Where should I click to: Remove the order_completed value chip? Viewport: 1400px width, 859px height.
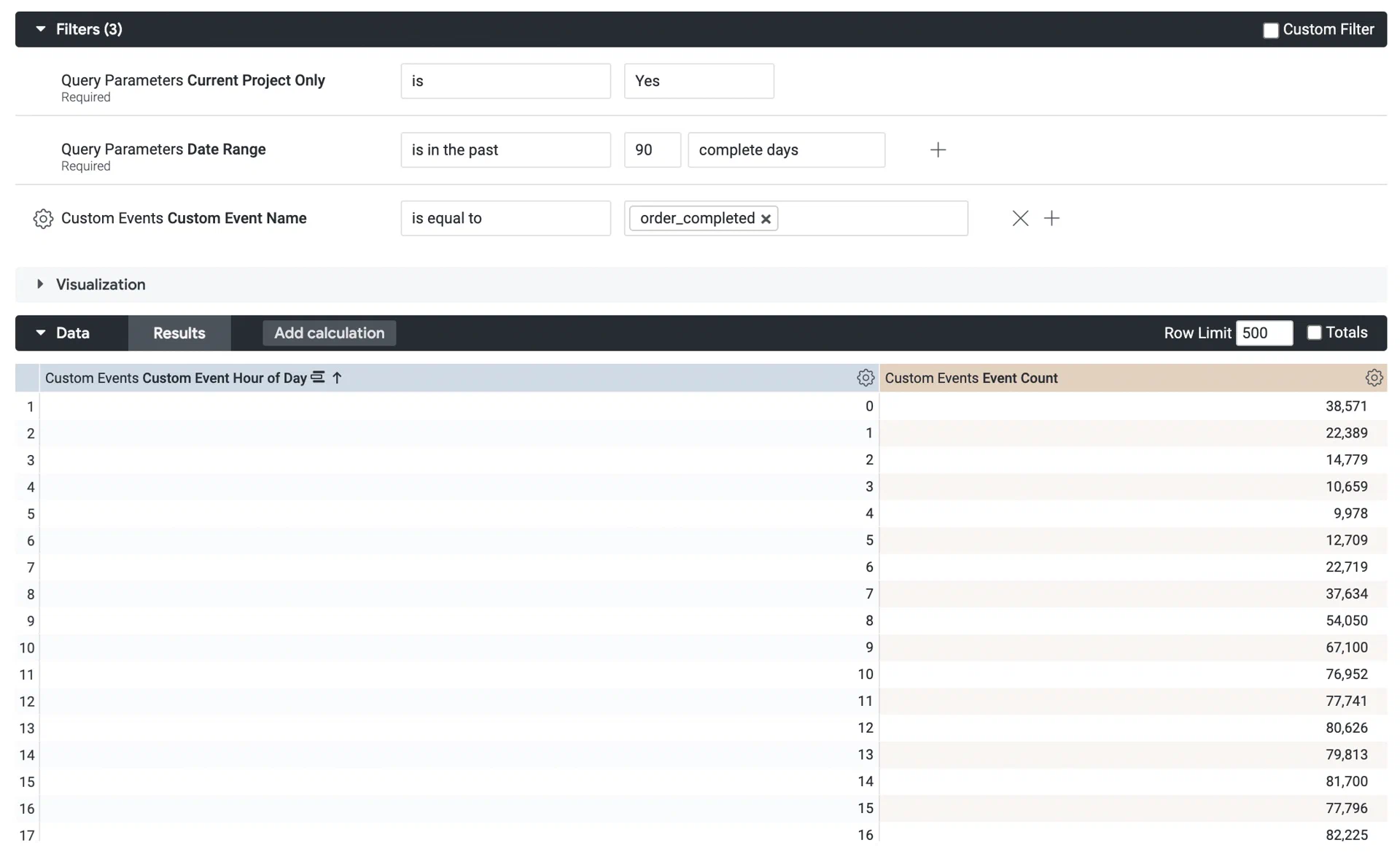[766, 218]
